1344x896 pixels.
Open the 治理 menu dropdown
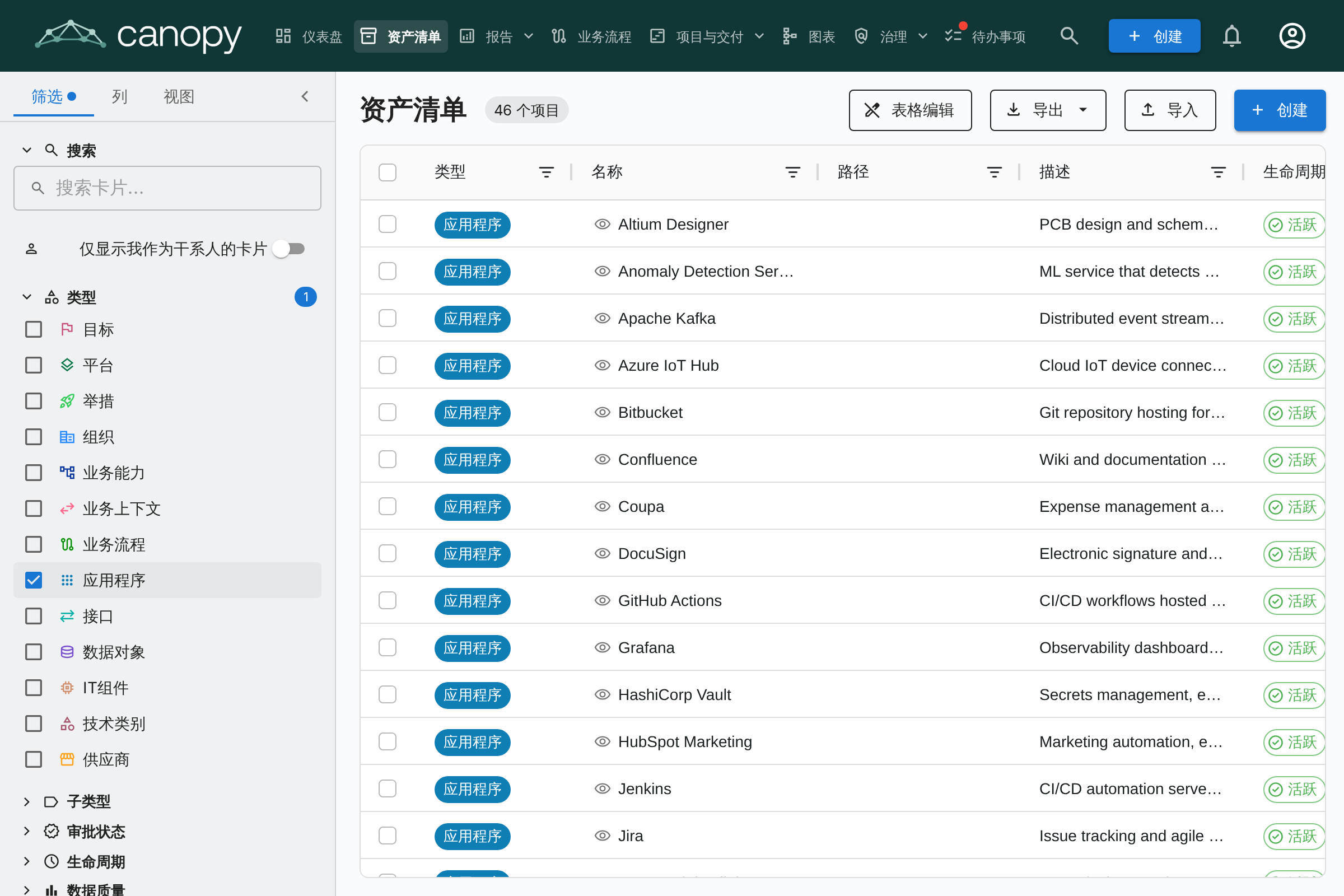[890, 36]
